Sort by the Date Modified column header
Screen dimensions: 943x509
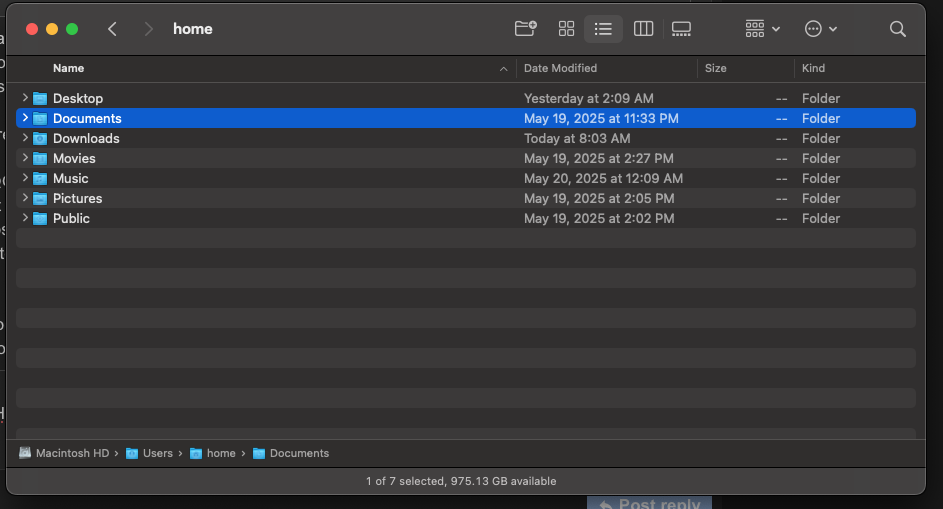[x=561, y=68]
